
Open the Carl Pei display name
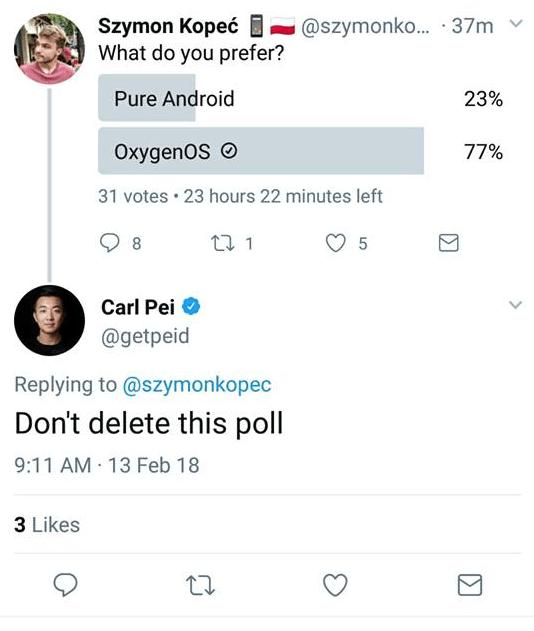(138, 307)
